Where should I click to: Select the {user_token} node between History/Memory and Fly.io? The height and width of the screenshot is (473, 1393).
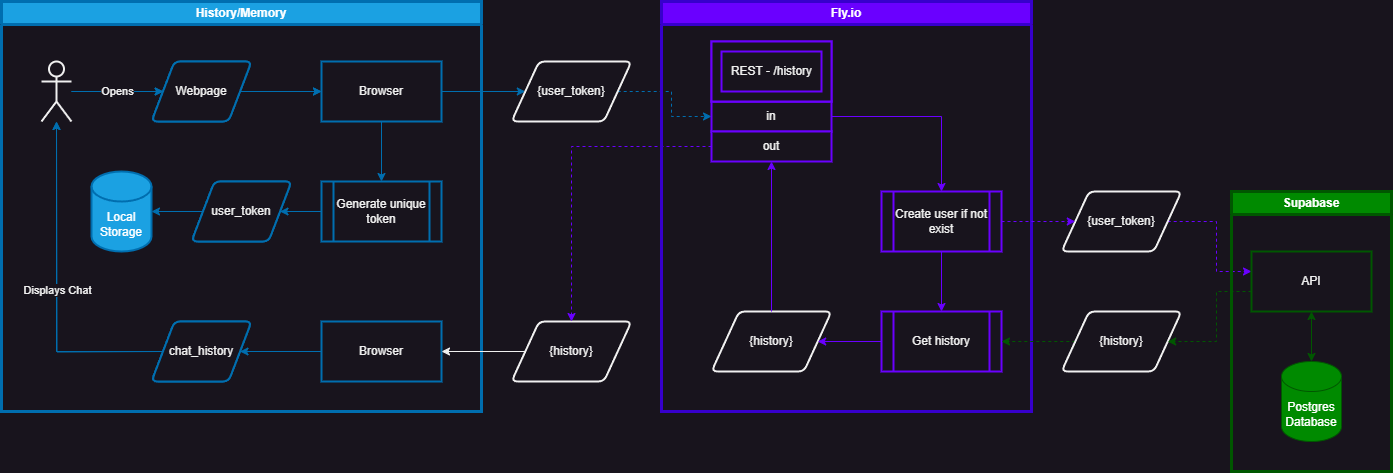[x=571, y=91]
